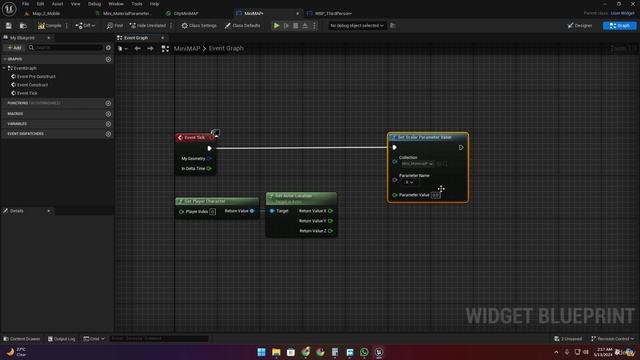Select Event Construct in graph list
The image size is (640, 360).
pos(32,85)
